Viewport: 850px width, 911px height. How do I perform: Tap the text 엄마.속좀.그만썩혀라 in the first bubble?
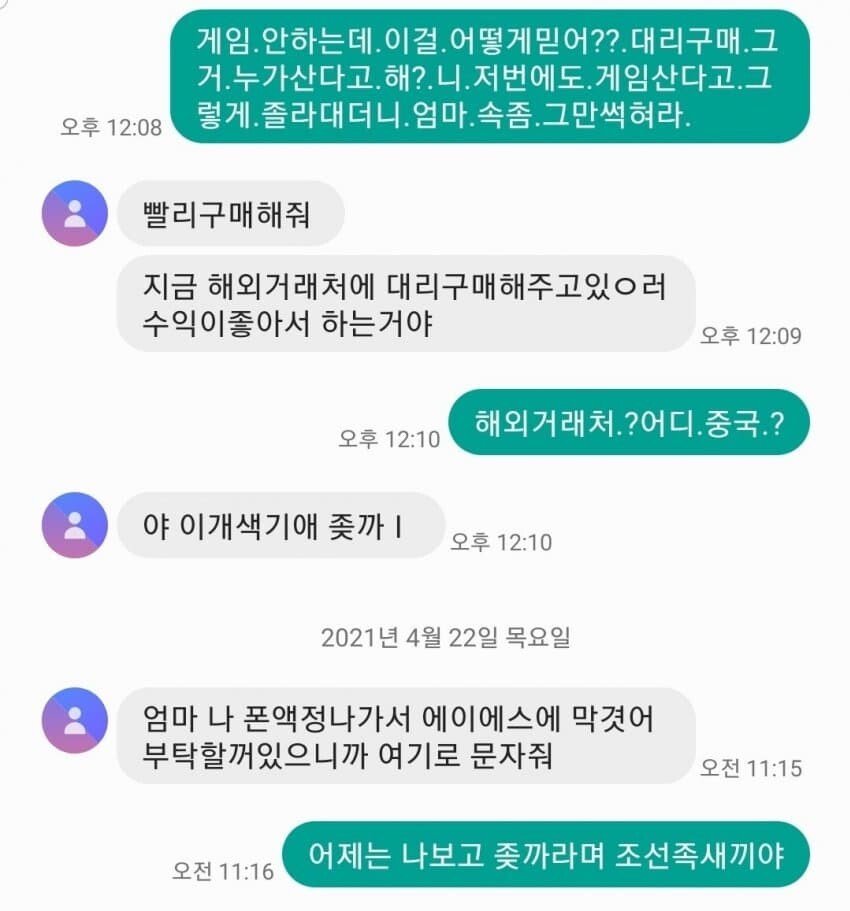click(551, 114)
